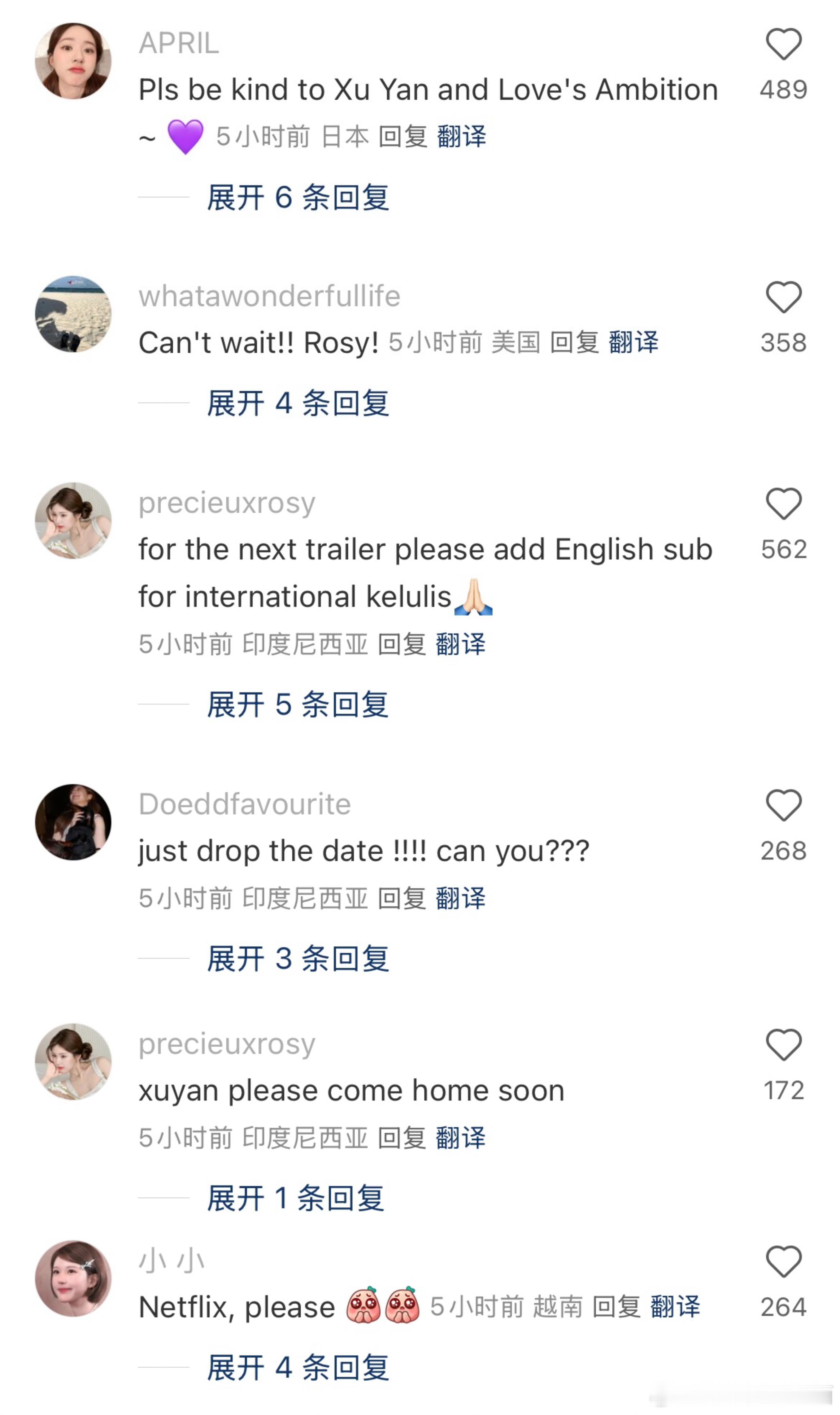This screenshot has width=840, height=1415.
Task: Translate 'just drop the date' comment
Action: point(460,898)
